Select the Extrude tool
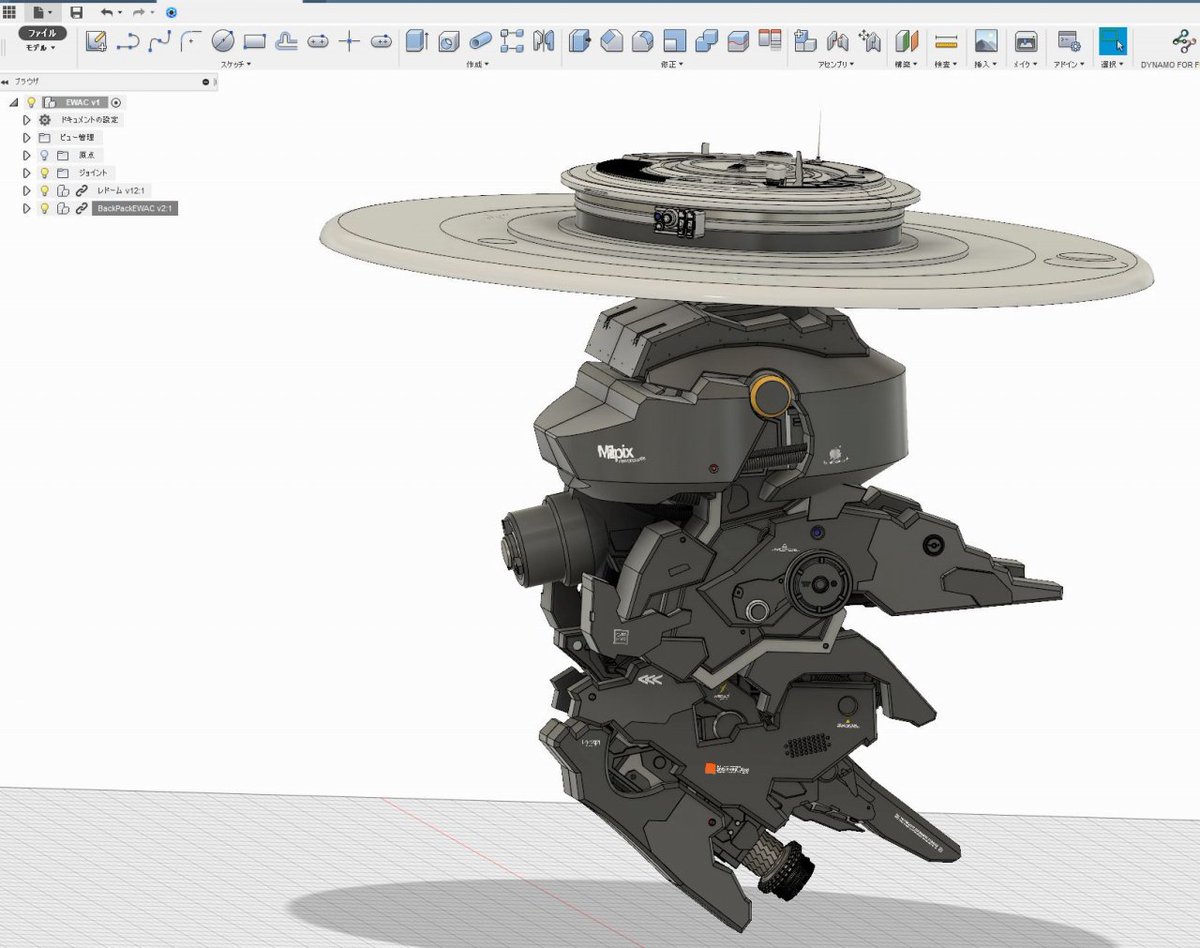The width and height of the screenshot is (1200, 948). tap(416, 41)
